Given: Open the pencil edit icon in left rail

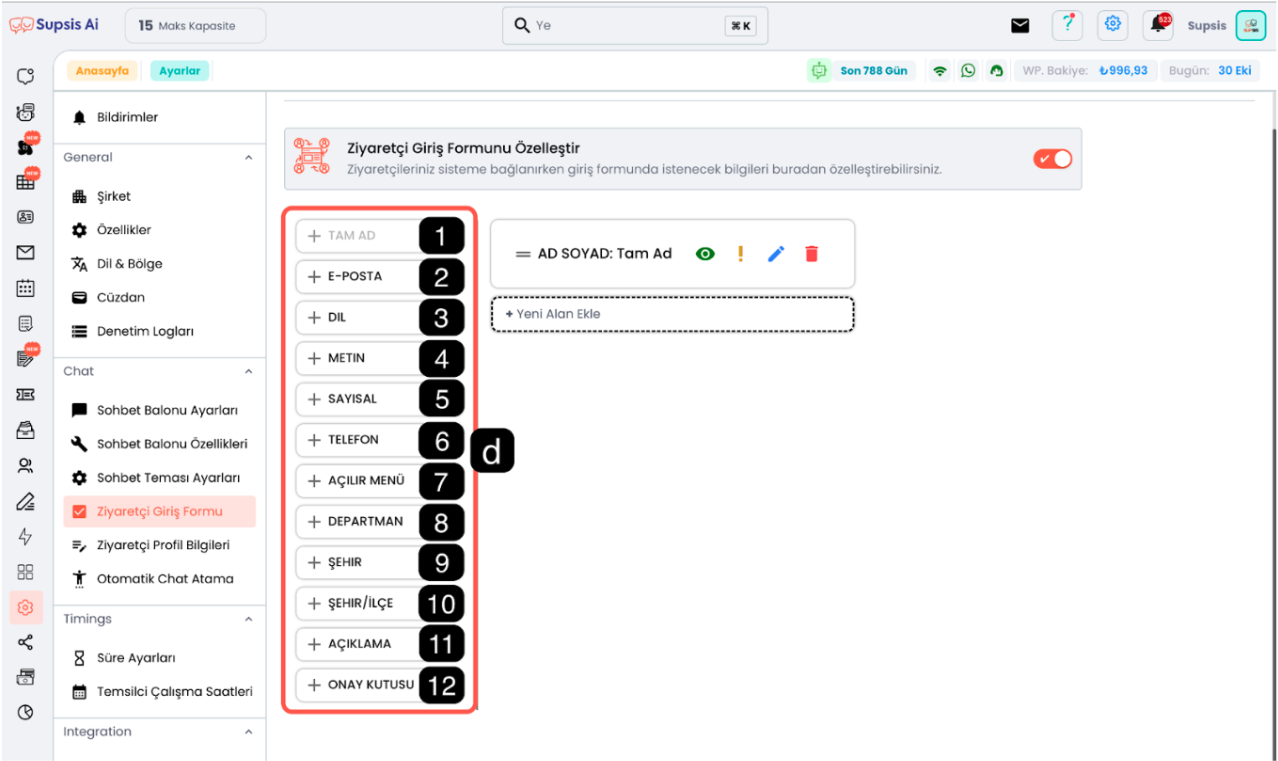Looking at the screenshot, I should click(26, 501).
